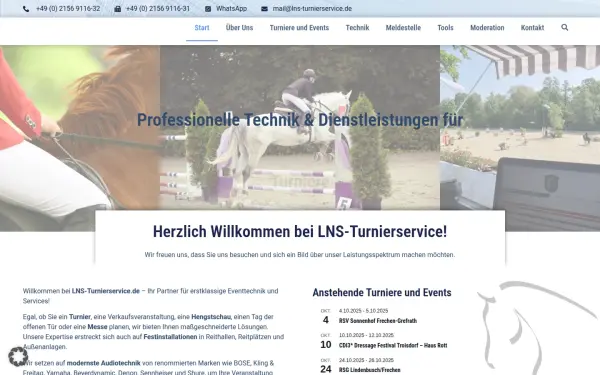The image size is (600, 375).
Task: Go to the Start menu item
Action: [x=202, y=28]
